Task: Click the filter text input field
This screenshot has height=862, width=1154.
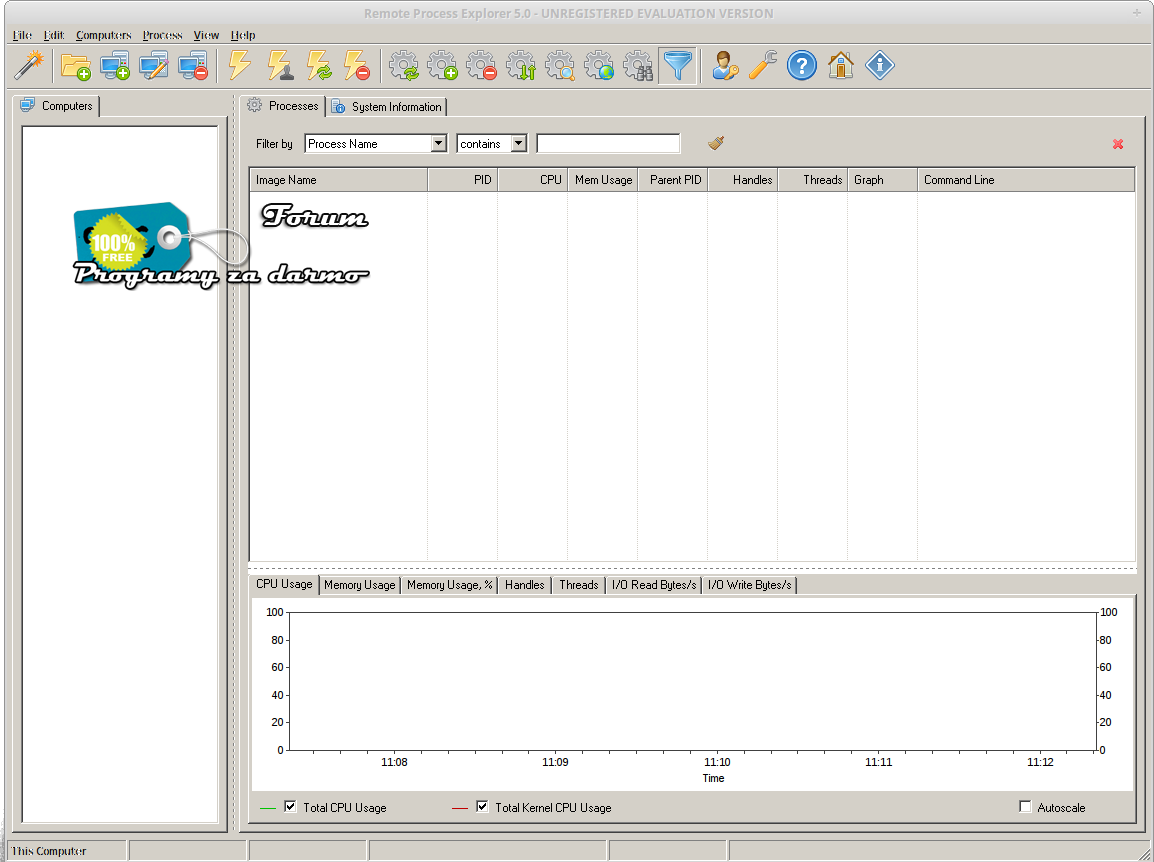Action: pos(609,144)
